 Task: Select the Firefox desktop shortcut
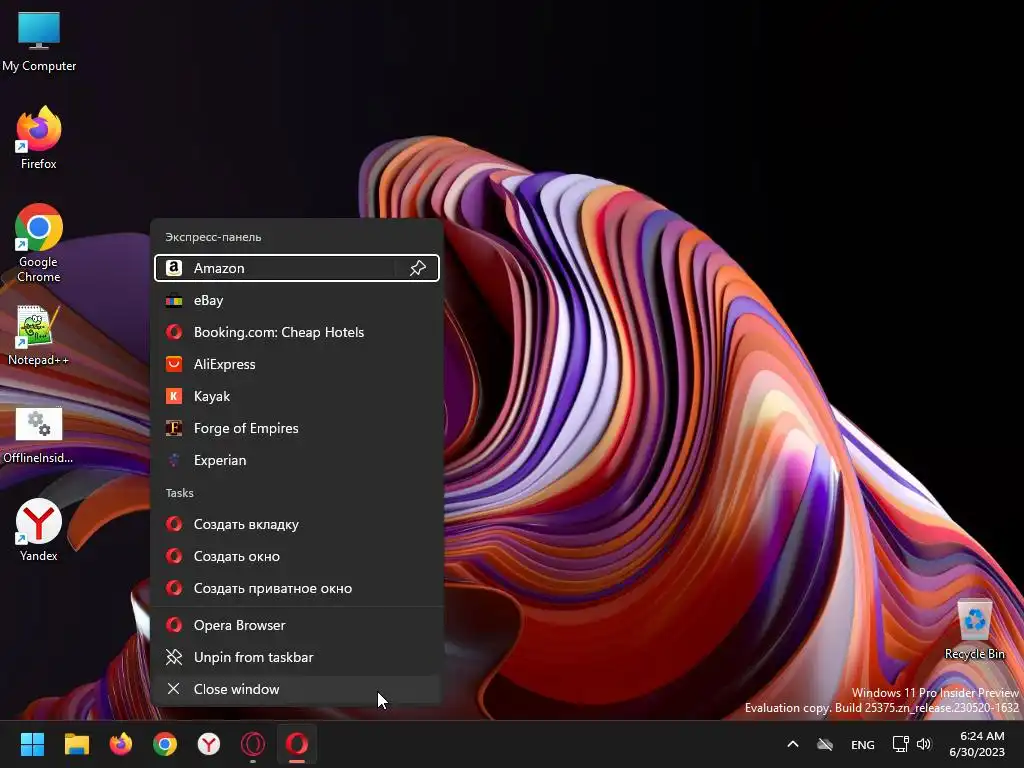click(x=39, y=138)
